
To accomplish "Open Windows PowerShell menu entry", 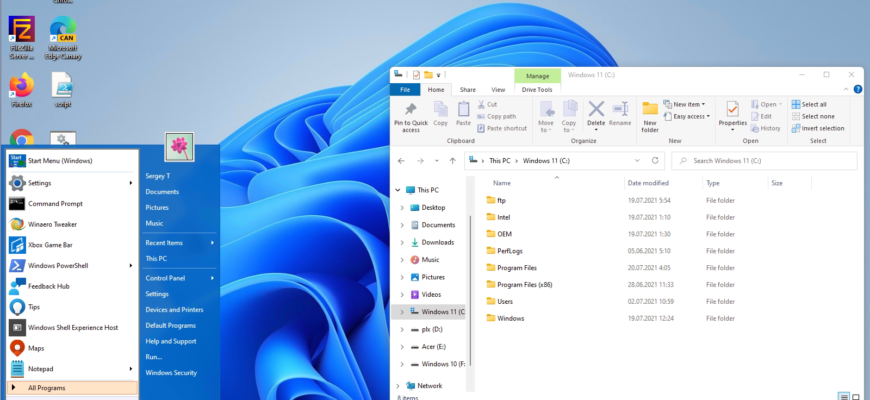I will (x=72, y=265).
